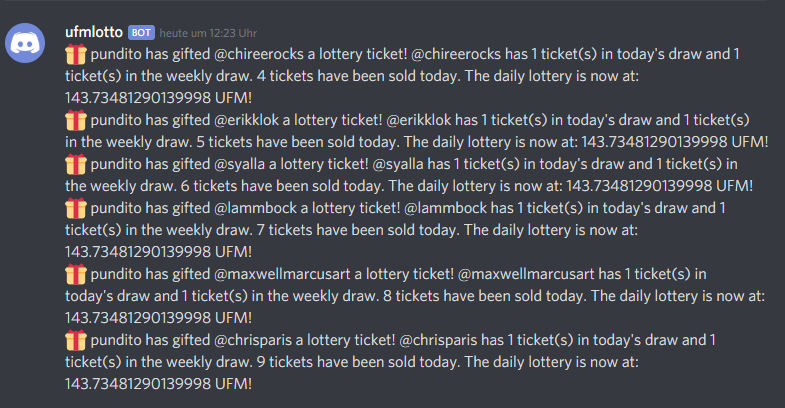Click the BOT badge next to ufmlotto
The image size is (785, 408).
141,32
